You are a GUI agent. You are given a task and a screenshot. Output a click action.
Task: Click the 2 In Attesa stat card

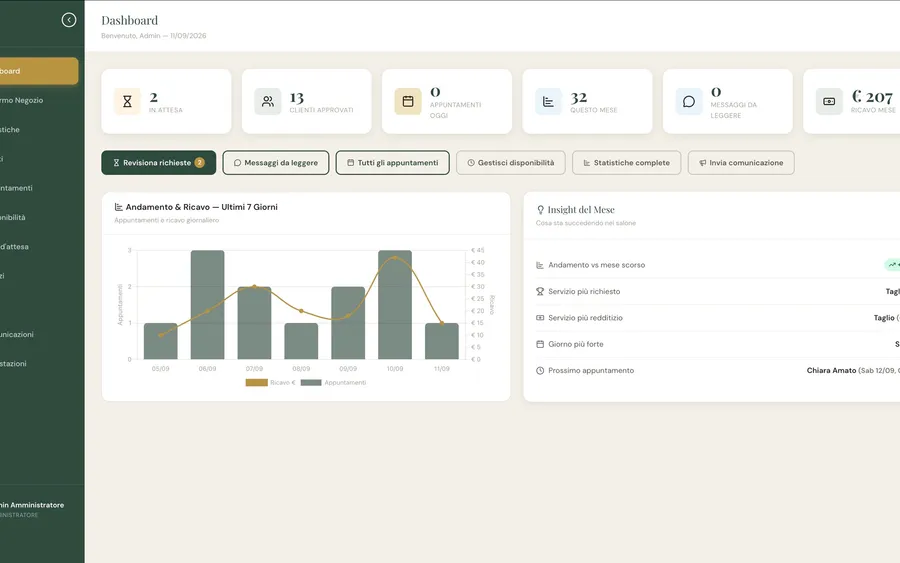pyautogui.click(x=166, y=102)
